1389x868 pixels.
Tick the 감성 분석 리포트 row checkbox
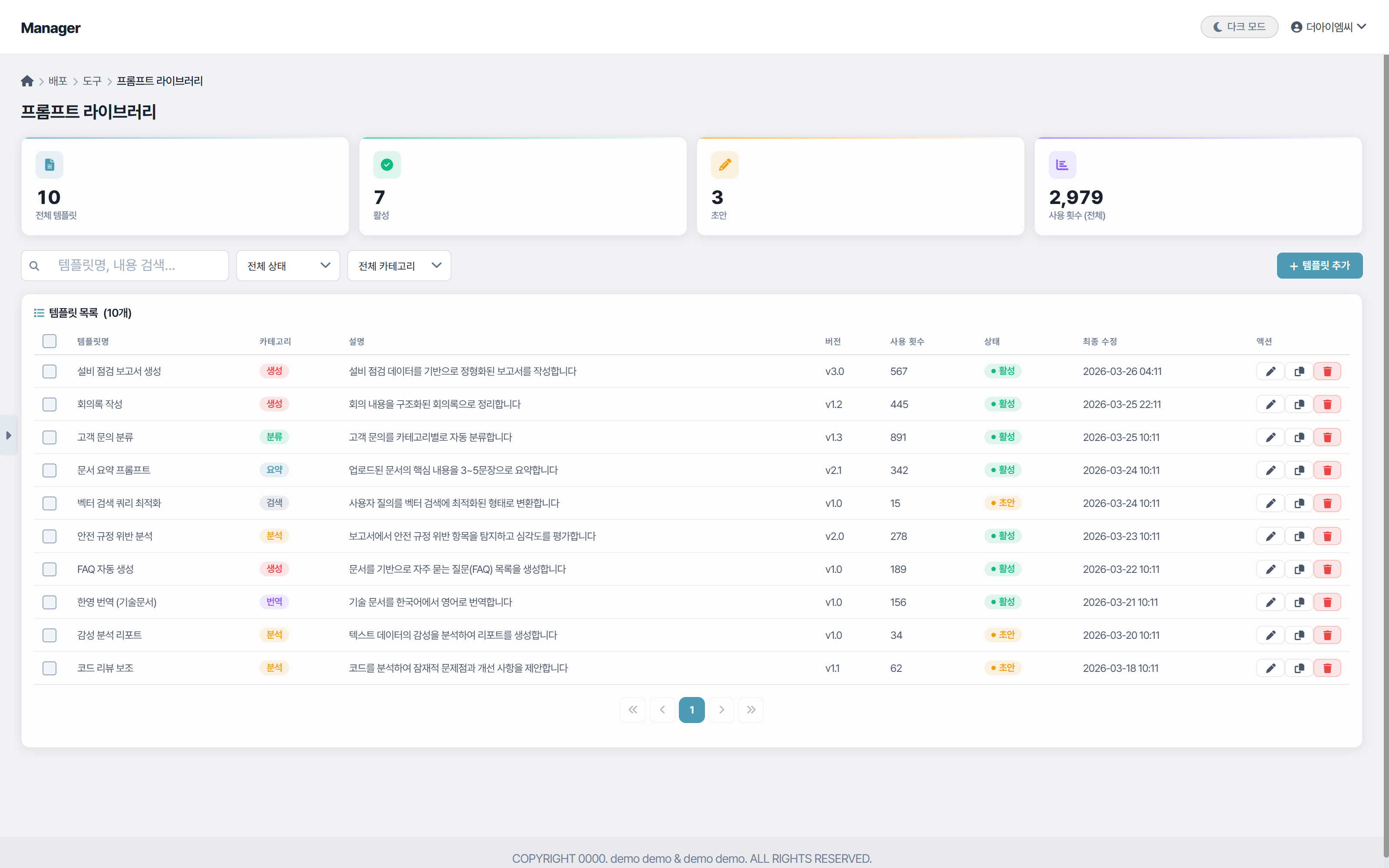pos(49,635)
